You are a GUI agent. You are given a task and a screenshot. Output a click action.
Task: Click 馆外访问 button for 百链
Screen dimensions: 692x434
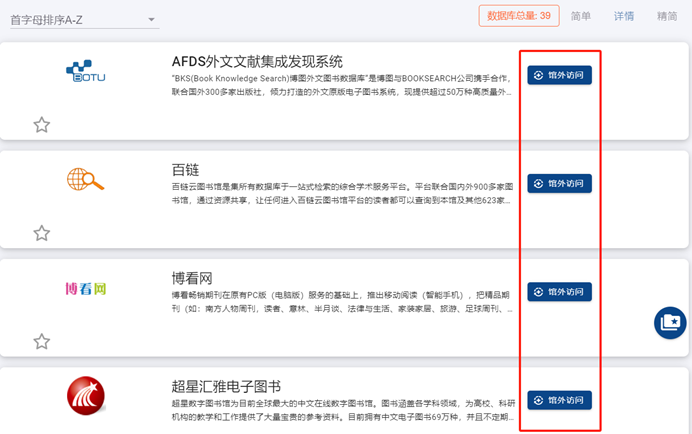point(560,183)
